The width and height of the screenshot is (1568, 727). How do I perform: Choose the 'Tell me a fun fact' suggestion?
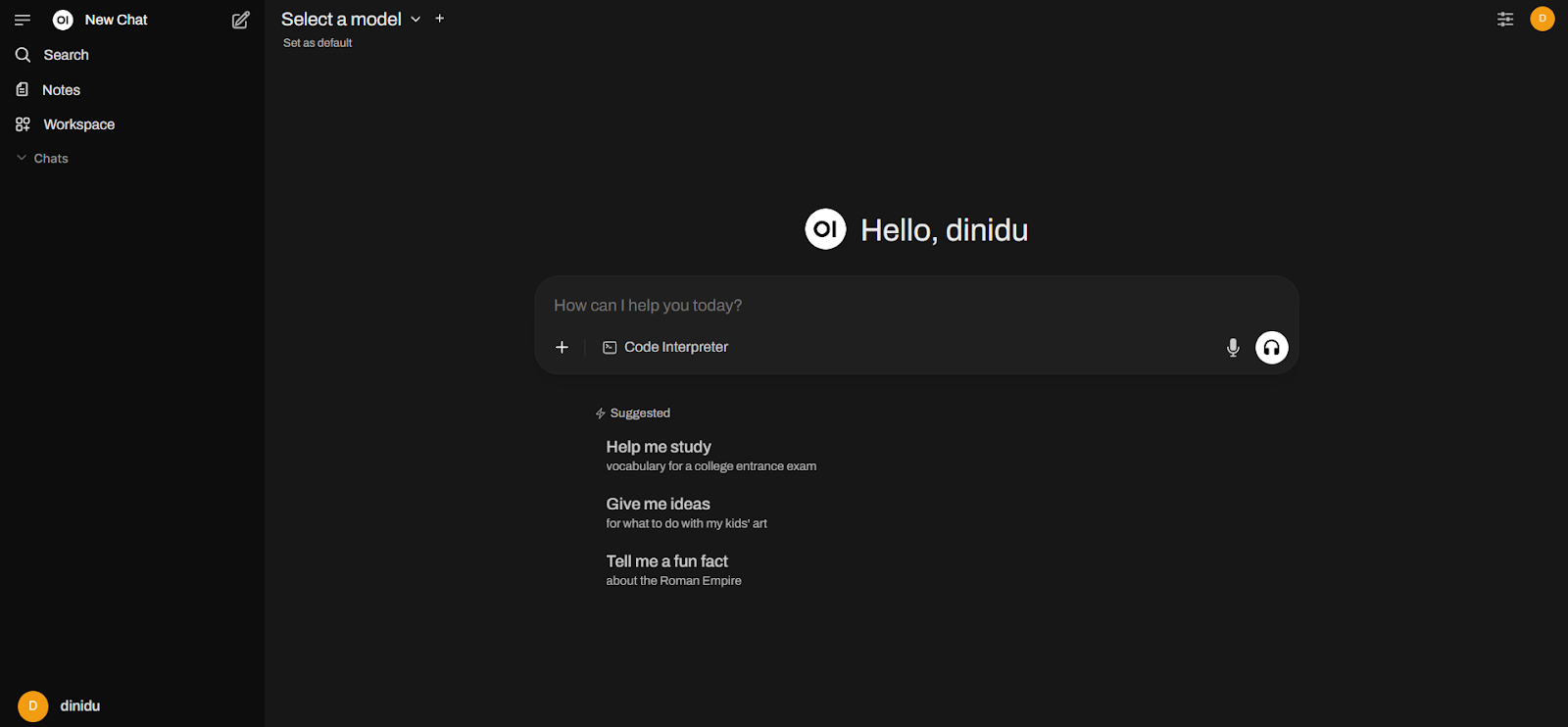coord(674,570)
